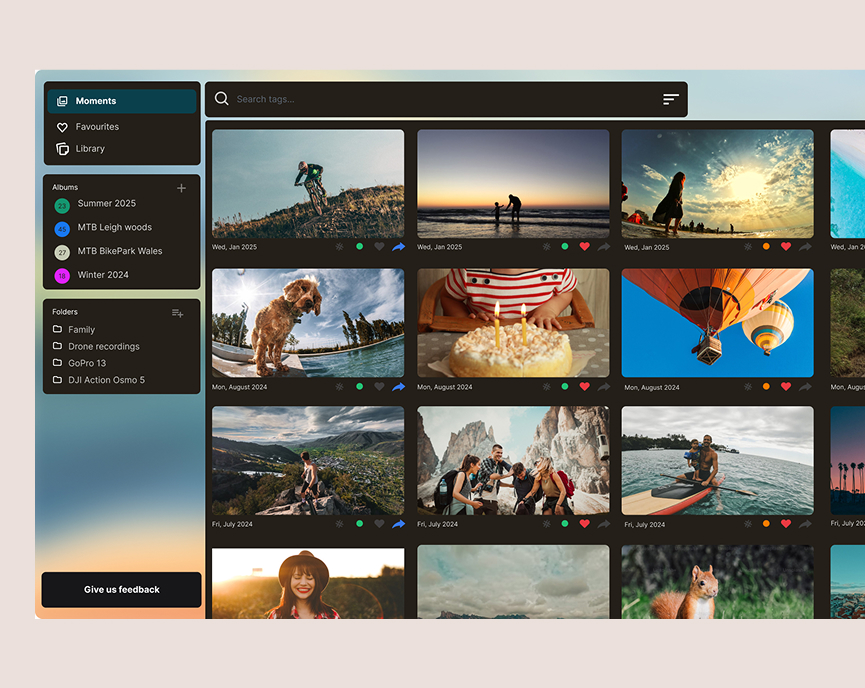Share the group of hikers photo
865x688 pixels.
[x=604, y=524]
